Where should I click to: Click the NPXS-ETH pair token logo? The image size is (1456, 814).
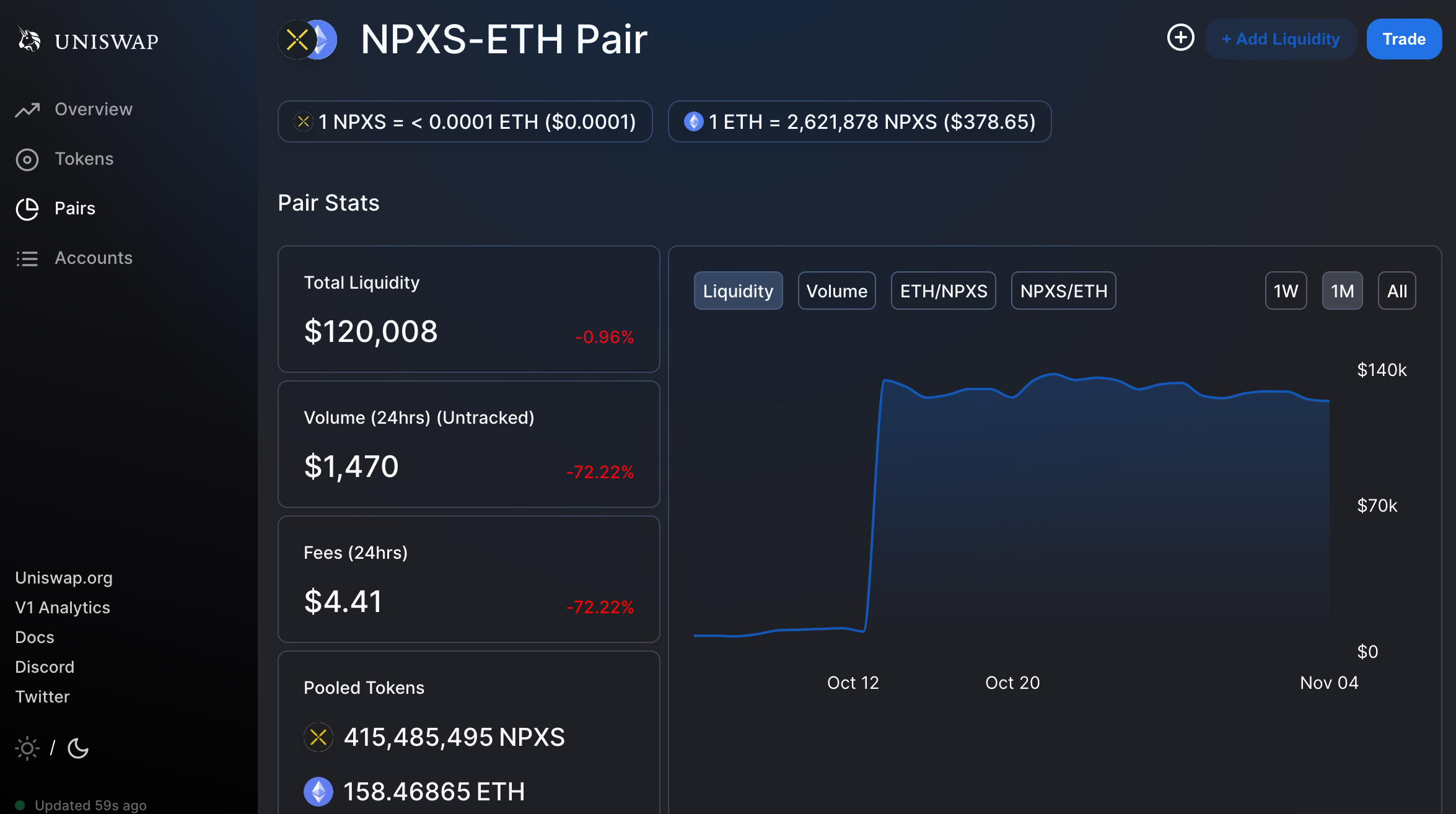click(x=307, y=40)
